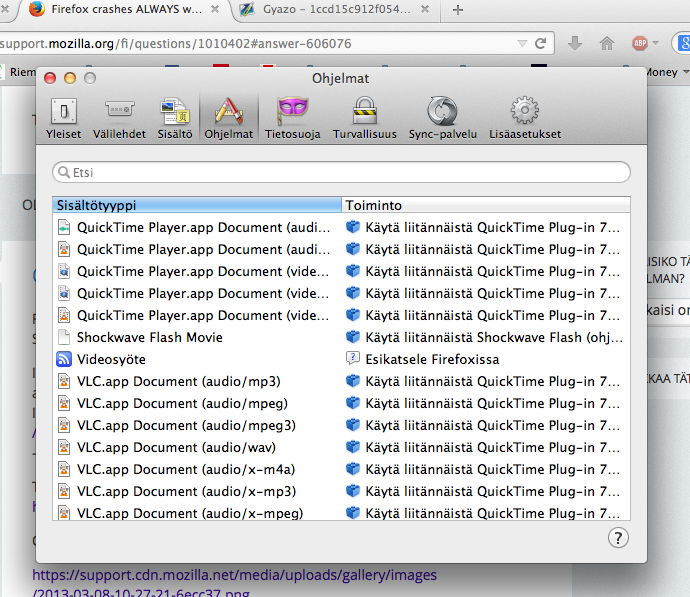Open action dropdown for audio/mpeg row

(486, 403)
